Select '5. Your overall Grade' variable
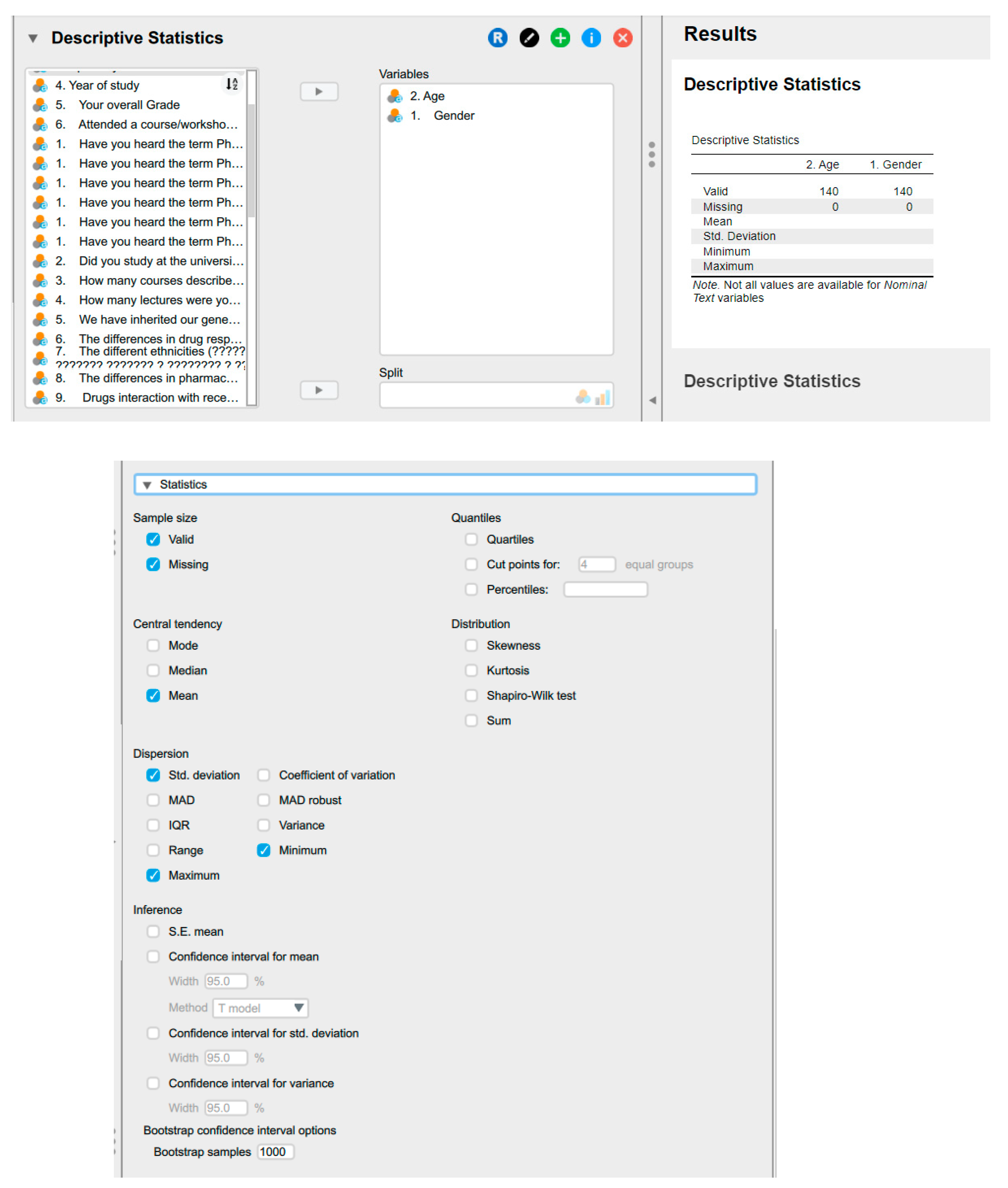 129,105
